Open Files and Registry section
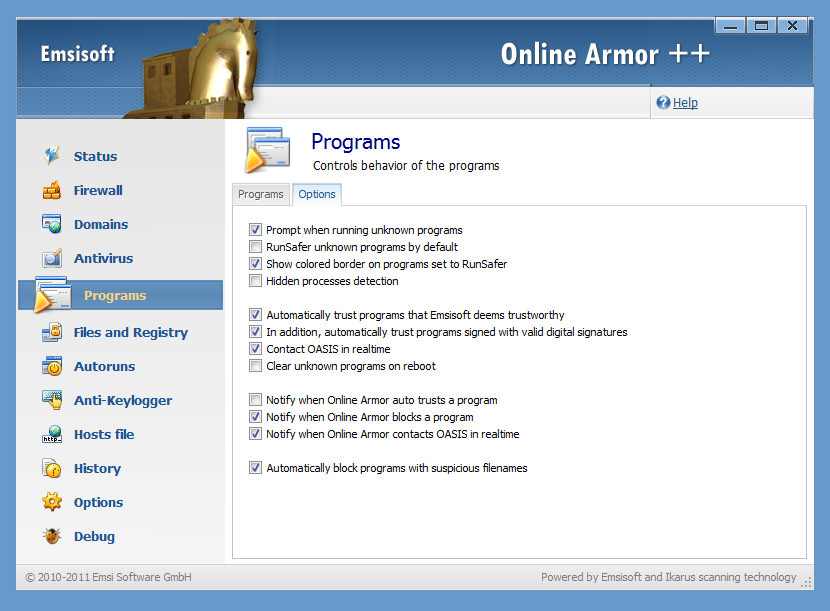Viewport: 830px width, 611px height. coord(131,333)
